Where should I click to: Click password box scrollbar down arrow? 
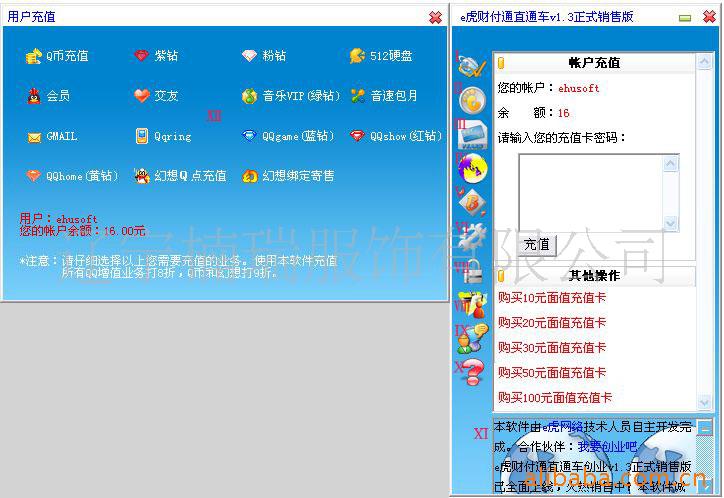pos(670,223)
